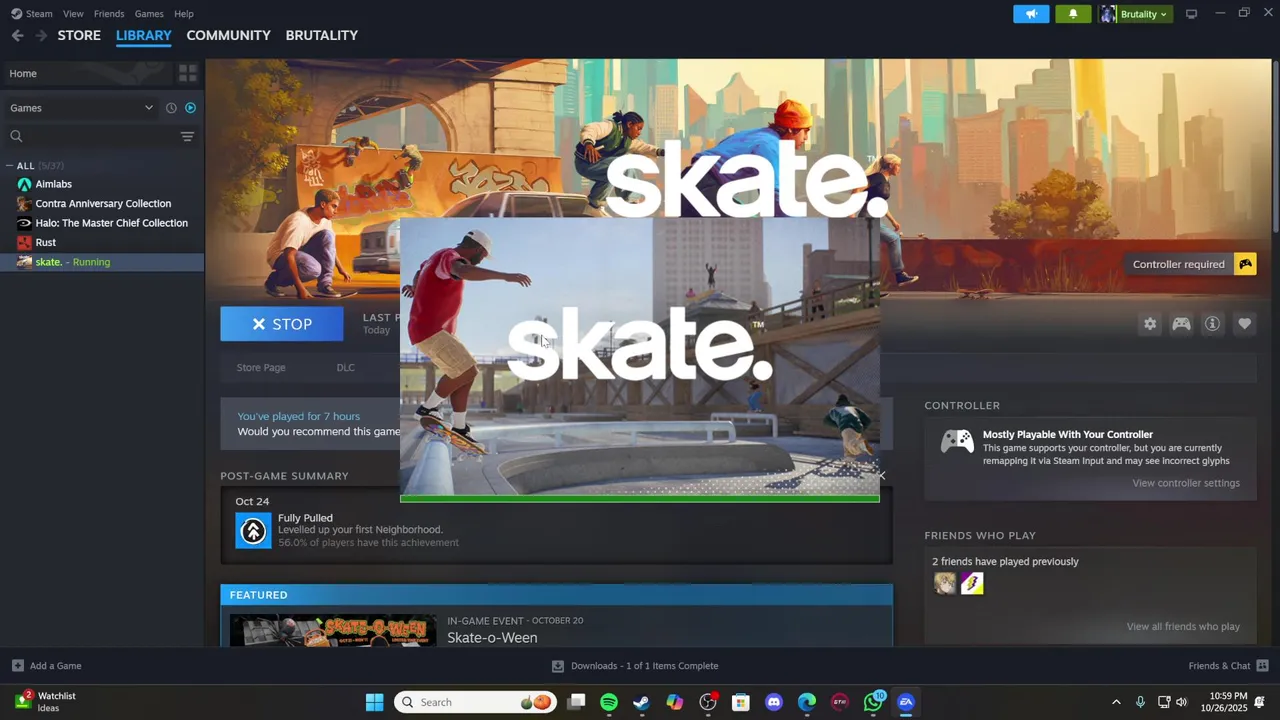1280x720 pixels.
Task: View all friends who play
Action: point(1183,627)
